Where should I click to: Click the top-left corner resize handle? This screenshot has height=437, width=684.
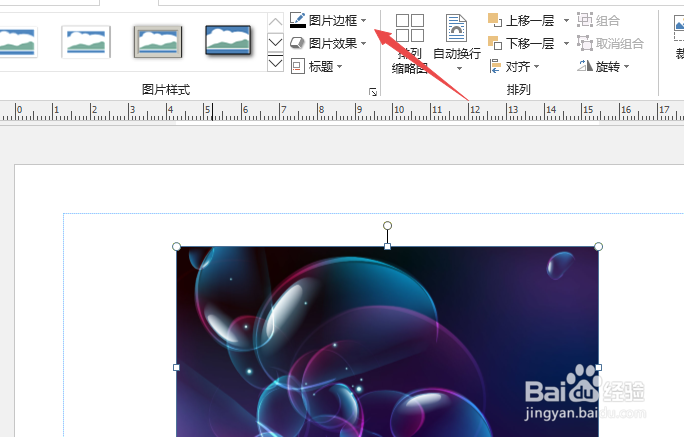click(176, 246)
